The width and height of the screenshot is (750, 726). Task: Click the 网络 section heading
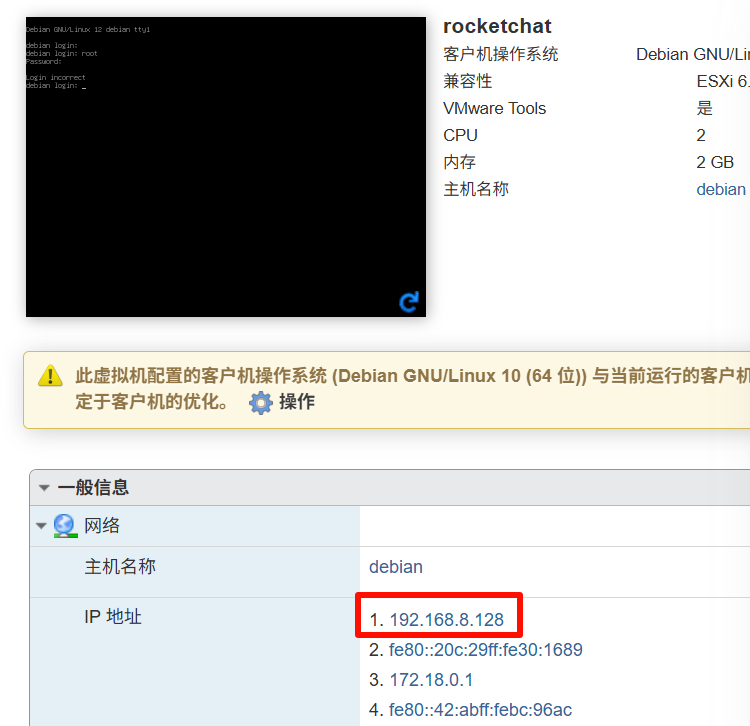pyautogui.click(x=102, y=526)
